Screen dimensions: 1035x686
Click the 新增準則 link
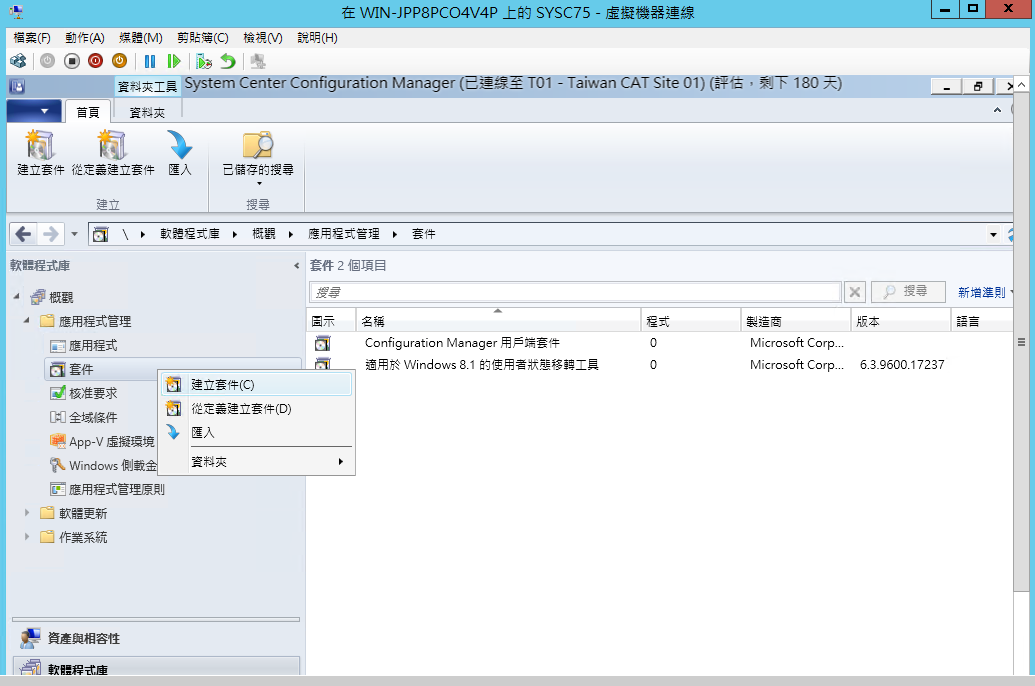(982, 292)
